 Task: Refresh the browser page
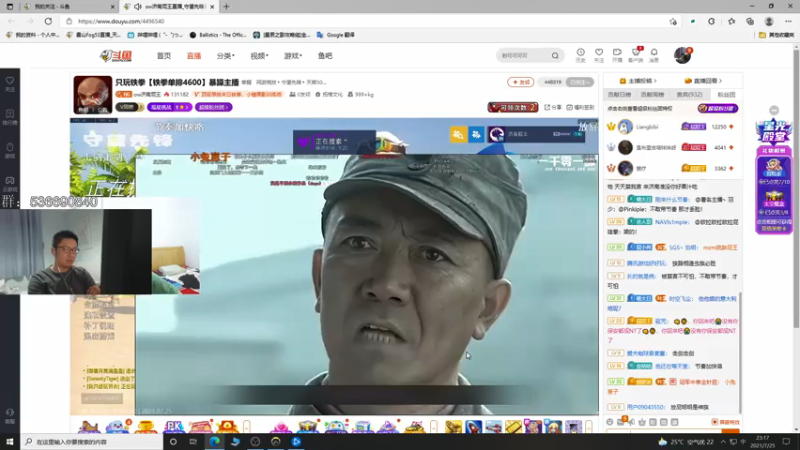(48, 21)
